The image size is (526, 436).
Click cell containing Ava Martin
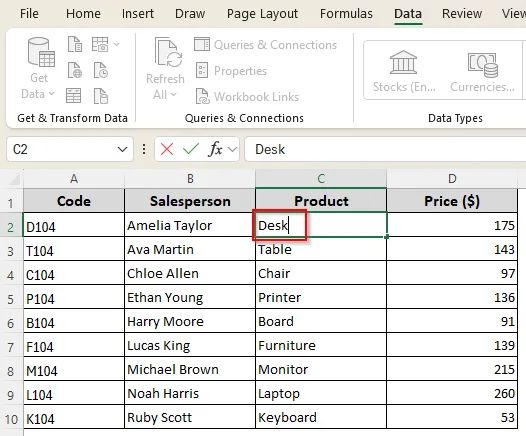tap(190, 249)
